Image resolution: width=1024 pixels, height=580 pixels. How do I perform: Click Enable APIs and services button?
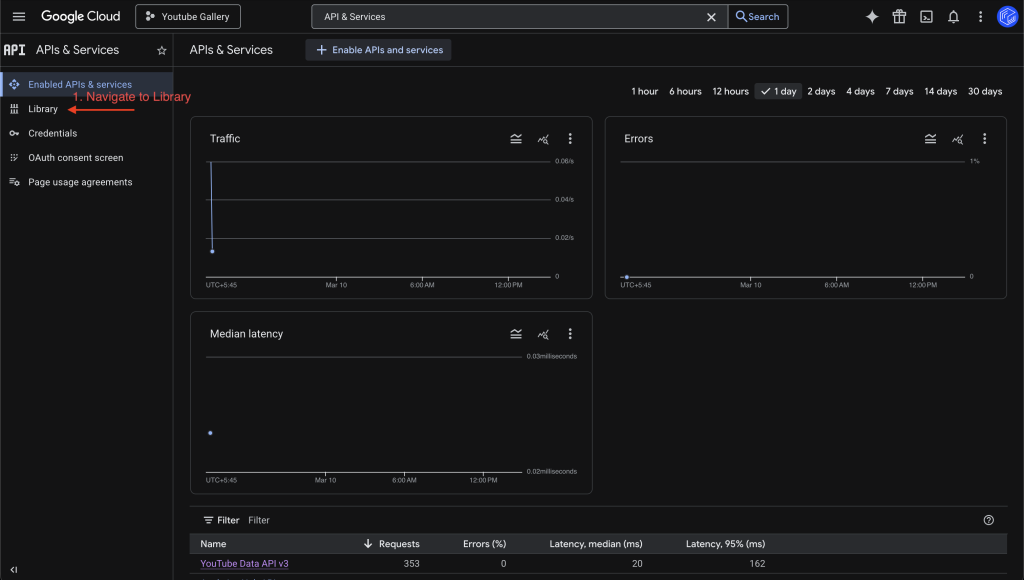pos(378,50)
